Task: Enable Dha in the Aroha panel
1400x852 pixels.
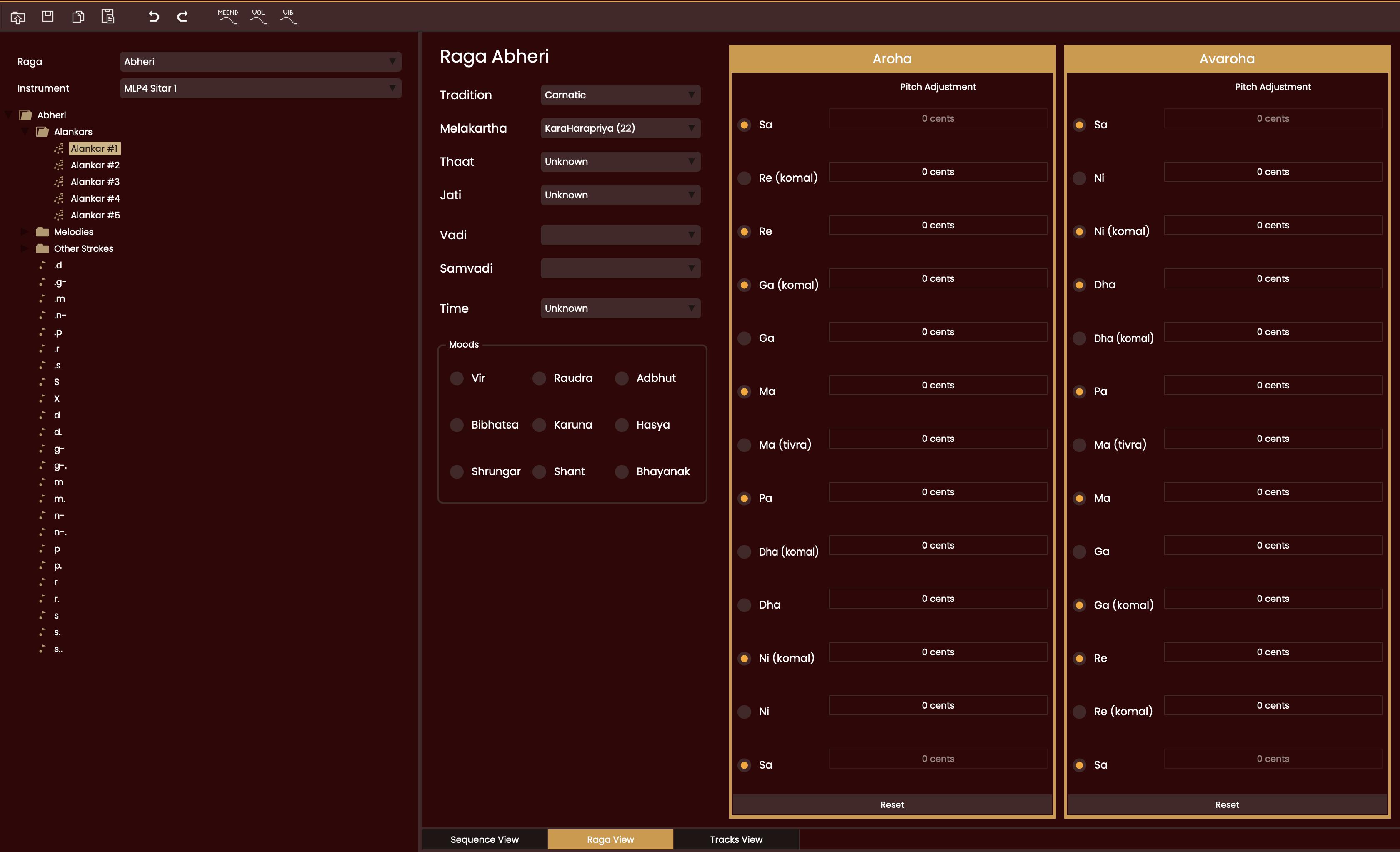Action: pyautogui.click(x=744, y=605)
